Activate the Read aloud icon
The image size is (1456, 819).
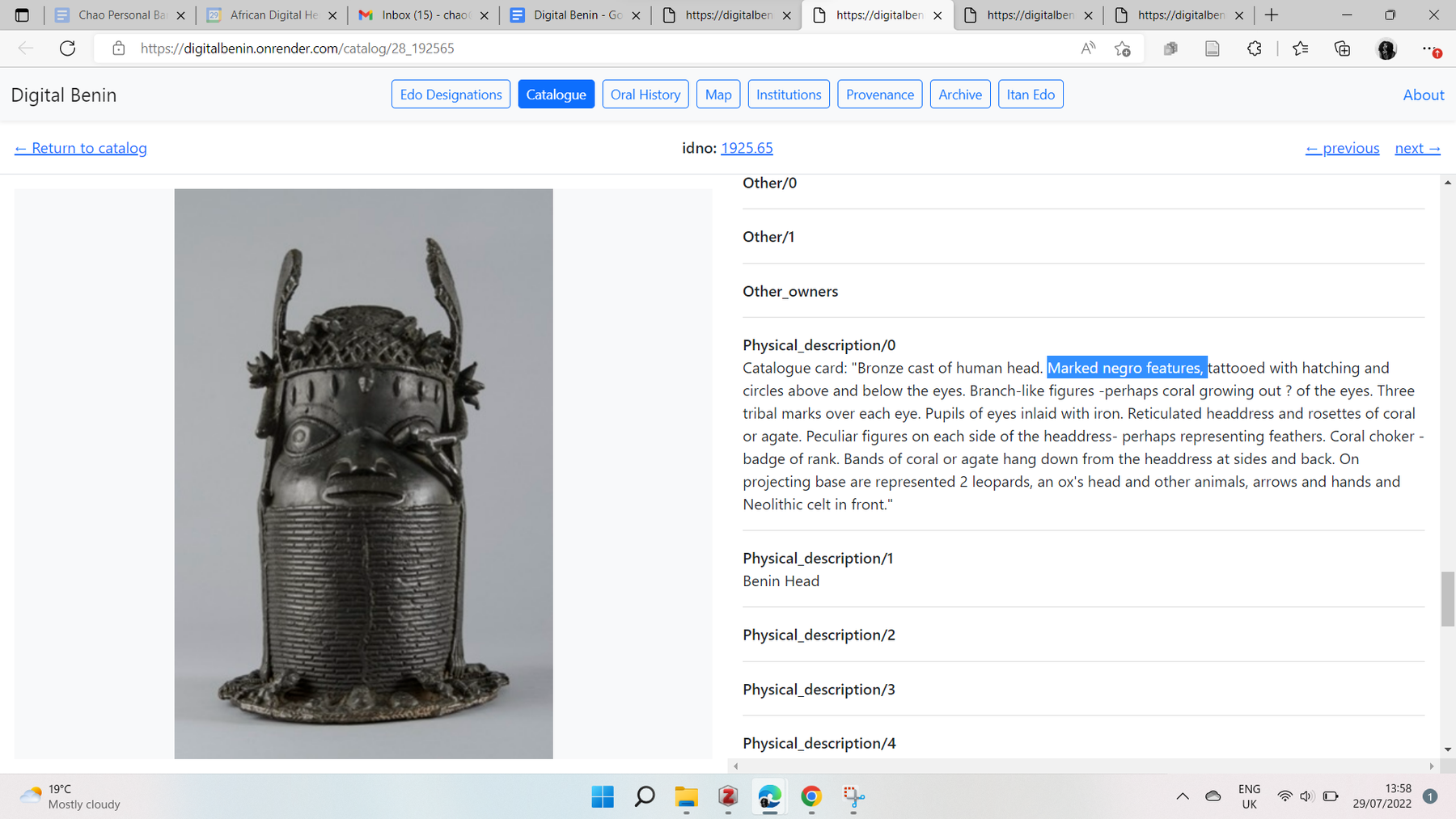click(1088, 49)
